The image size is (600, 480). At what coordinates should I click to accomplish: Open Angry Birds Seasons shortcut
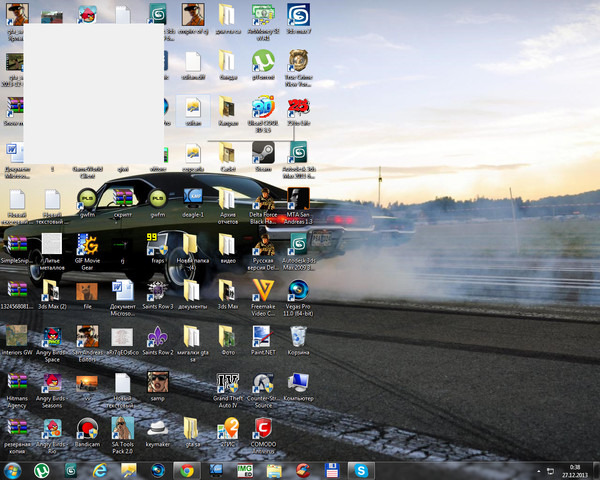tap(52, 384)
